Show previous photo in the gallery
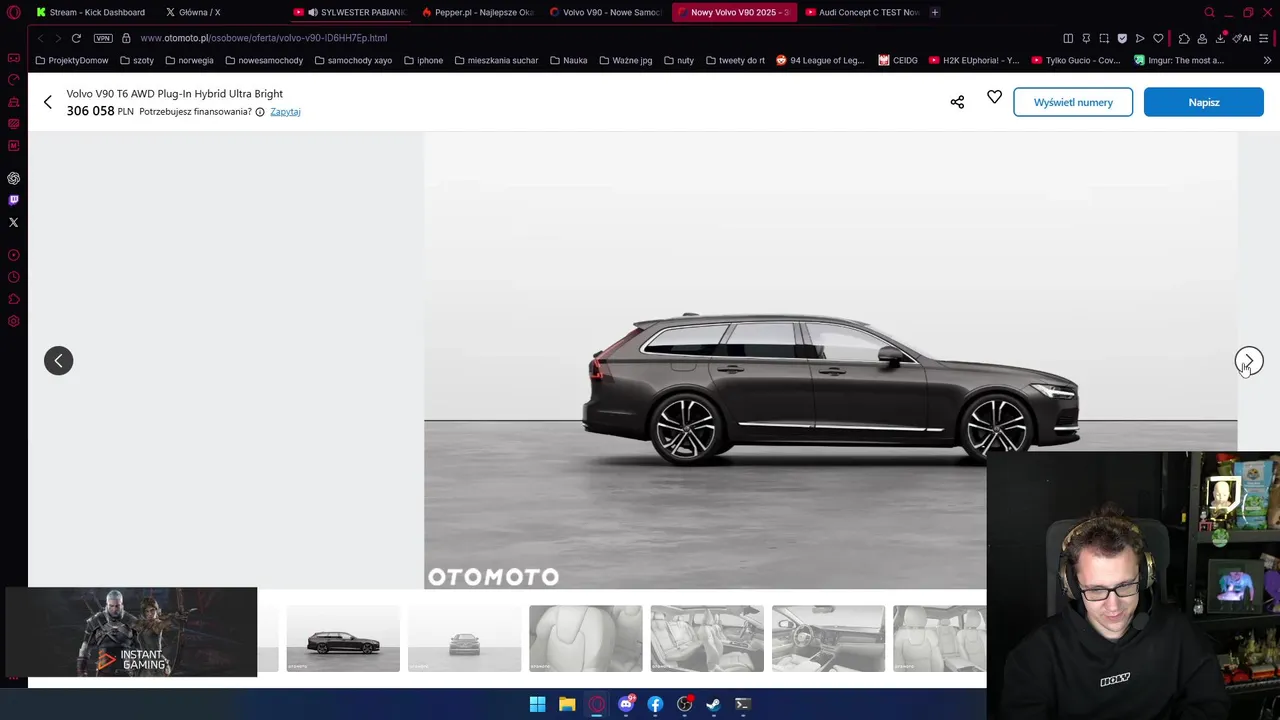This screenshot has width=1280, height=720. point(58,361)
